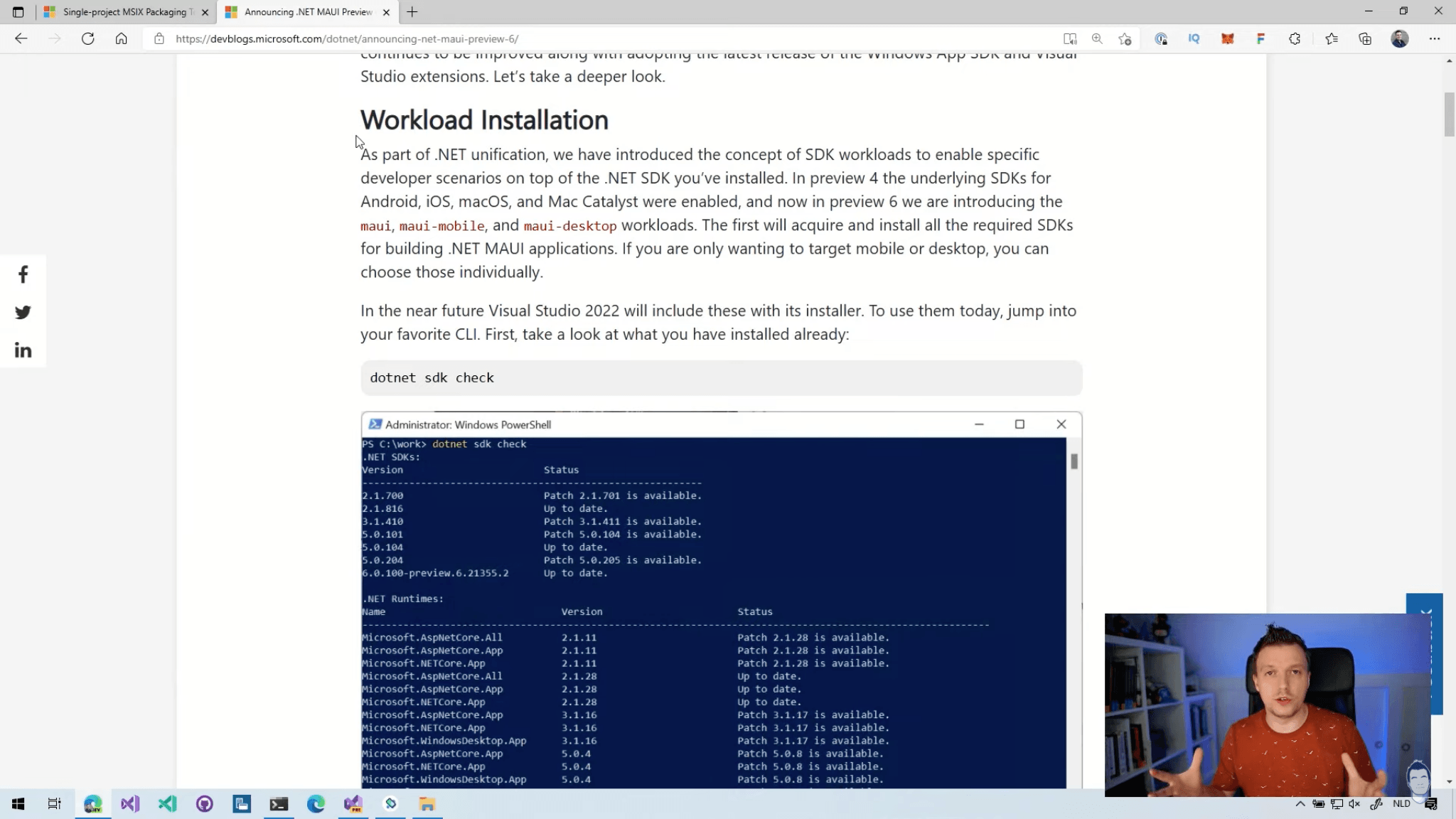The height and width of the screenshot is (819, 1456).
Task: Open the IQ extension
Action: click(x=1194, y=39)
